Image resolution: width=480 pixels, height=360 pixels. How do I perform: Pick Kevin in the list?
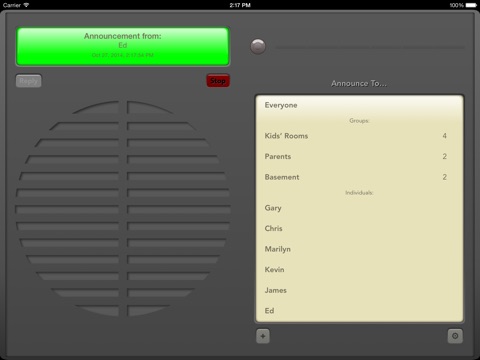(x=359, y=270)
